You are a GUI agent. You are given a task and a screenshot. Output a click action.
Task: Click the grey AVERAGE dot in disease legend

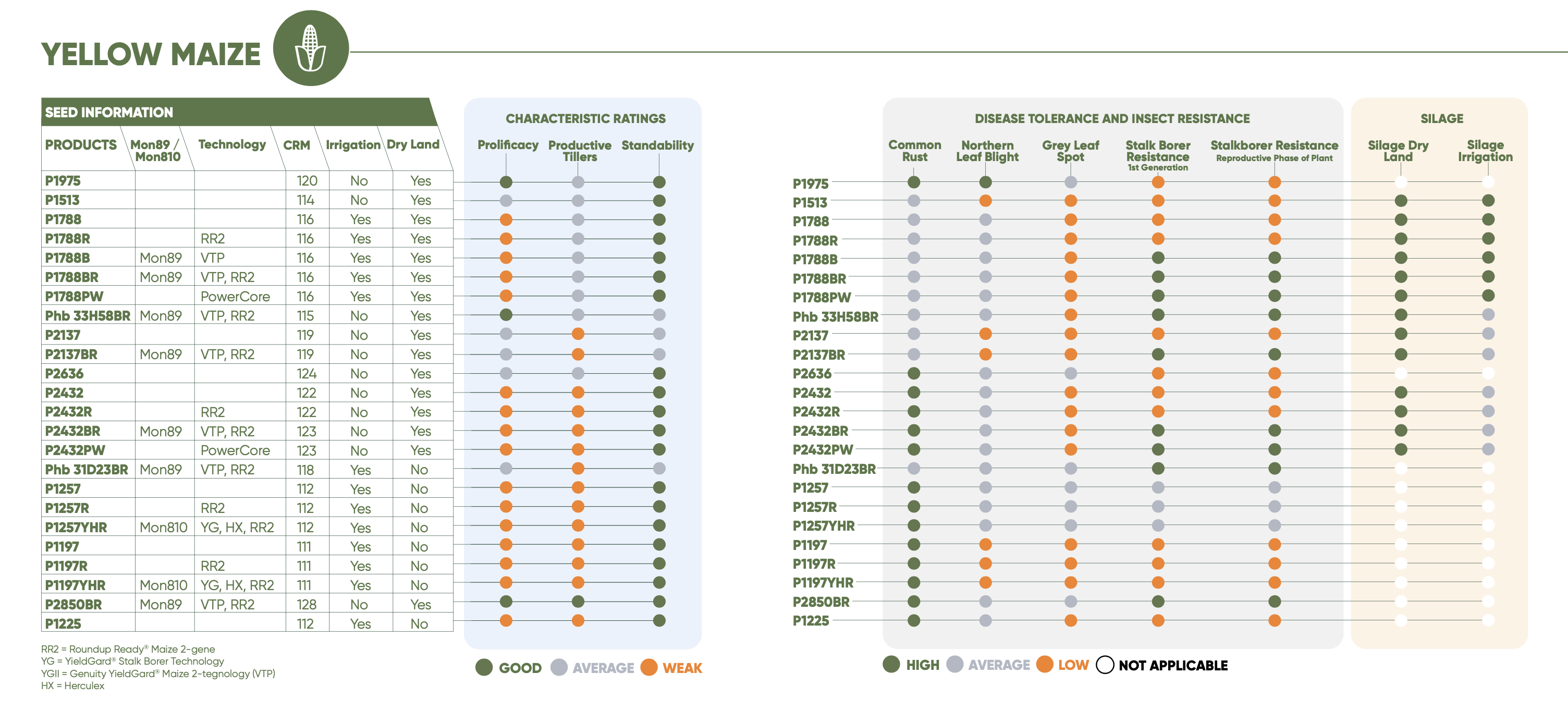954,664
